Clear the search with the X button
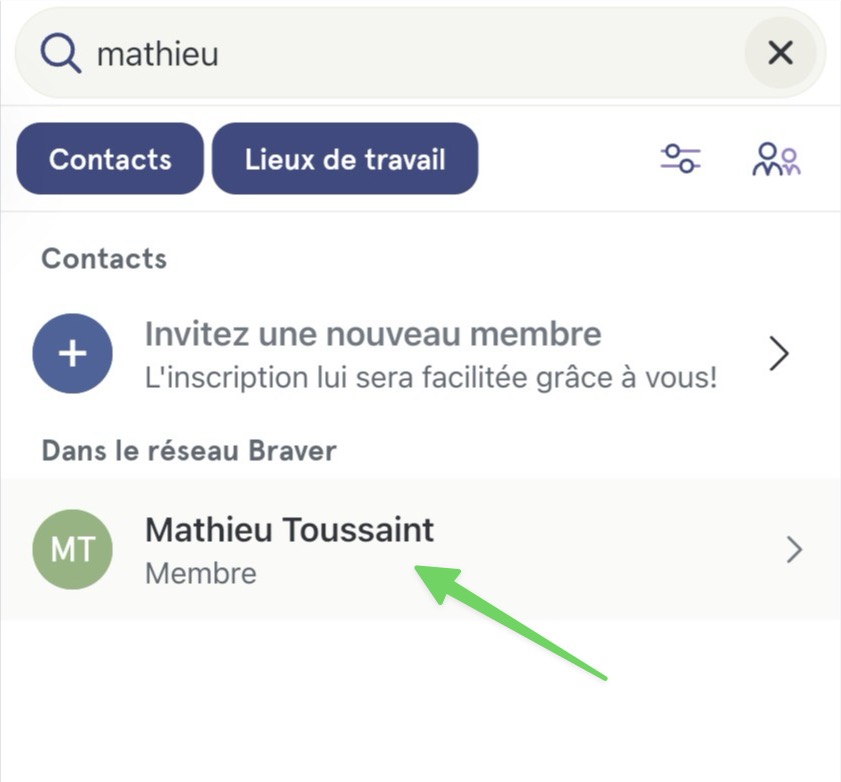841x782 pixels. click(x=780, y=53)
